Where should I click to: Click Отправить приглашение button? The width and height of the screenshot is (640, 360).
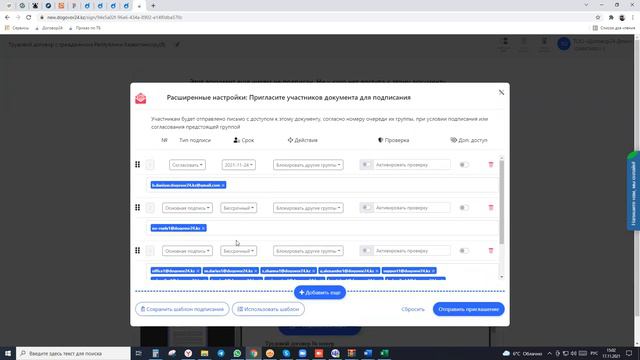(x=469, y=309)
